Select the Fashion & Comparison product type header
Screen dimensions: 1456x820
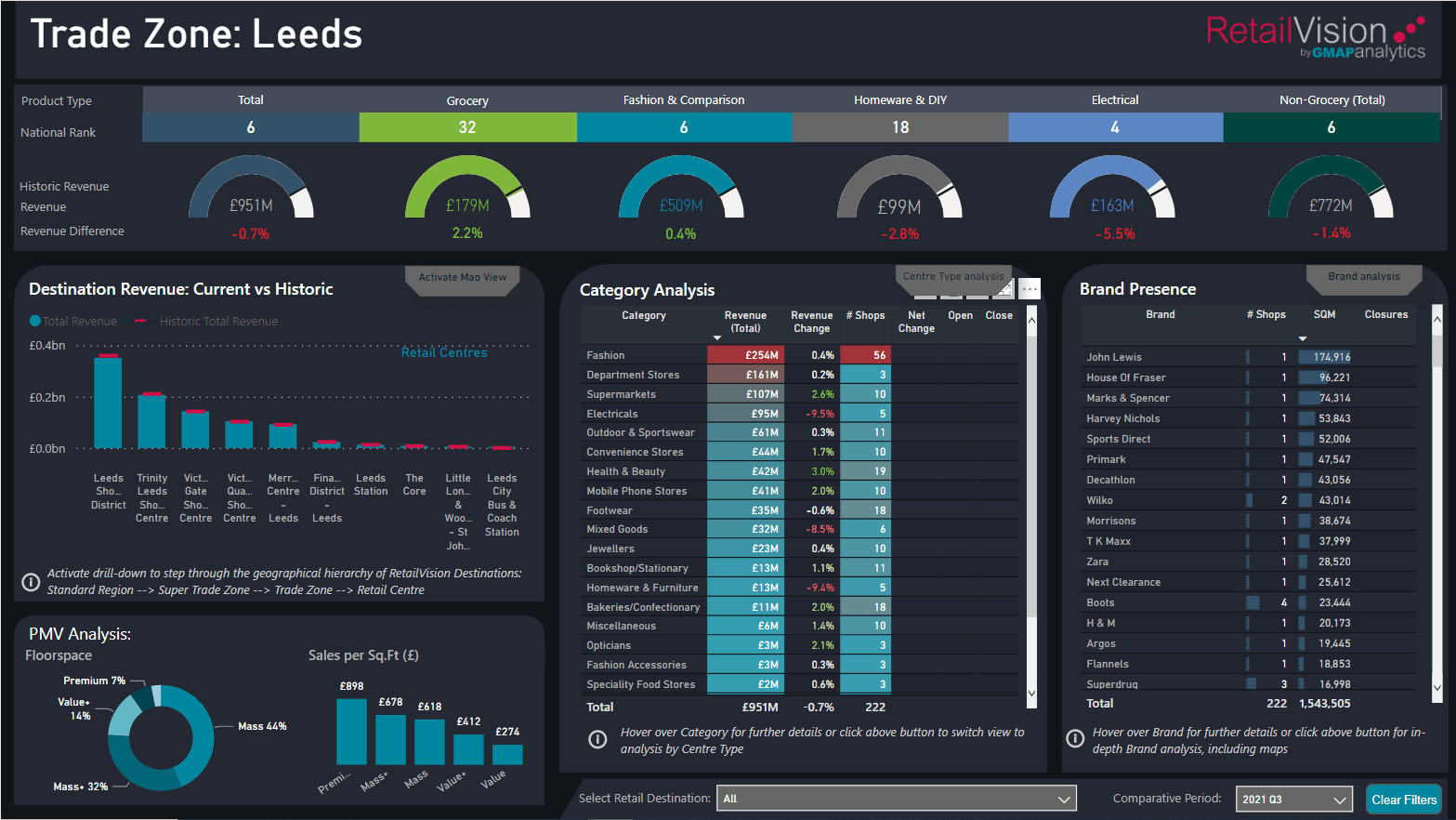click(x=684, y=99)
